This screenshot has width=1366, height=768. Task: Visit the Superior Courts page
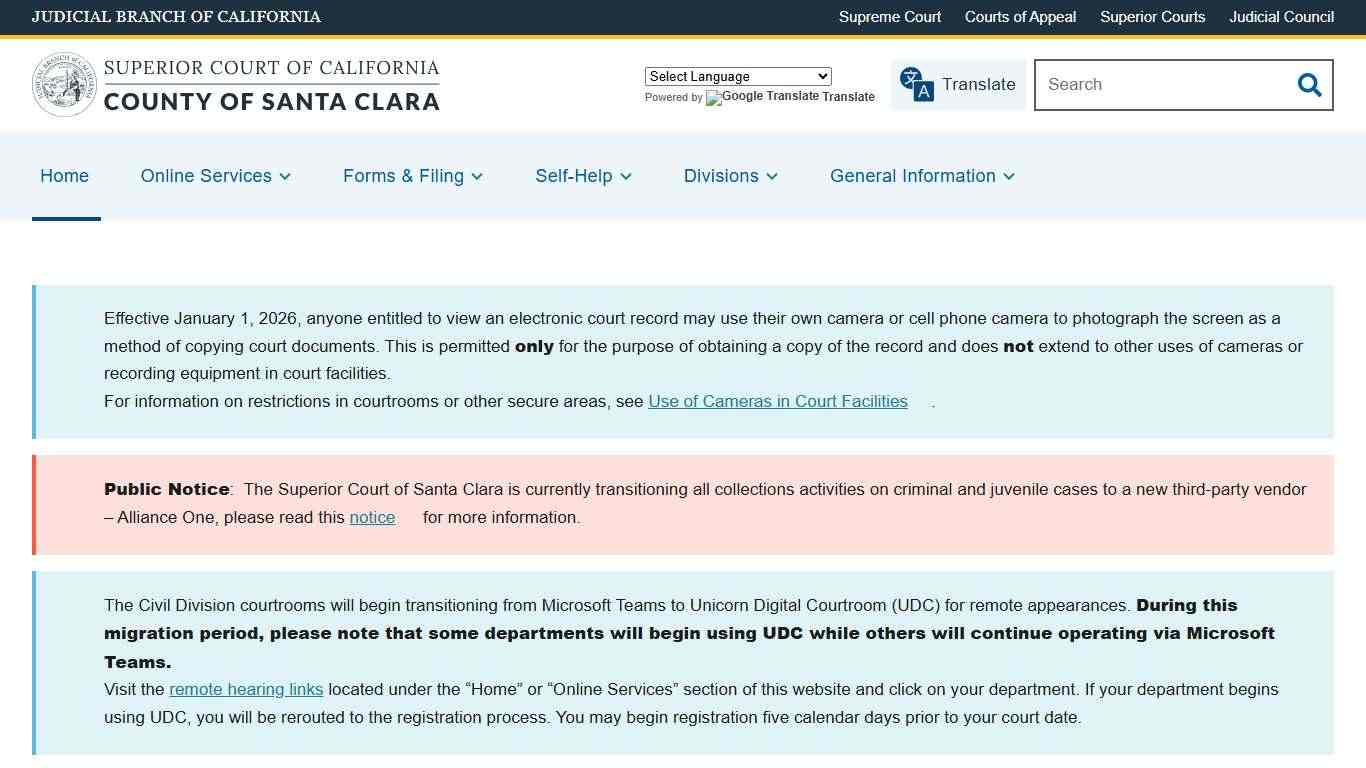(1152, 17)
